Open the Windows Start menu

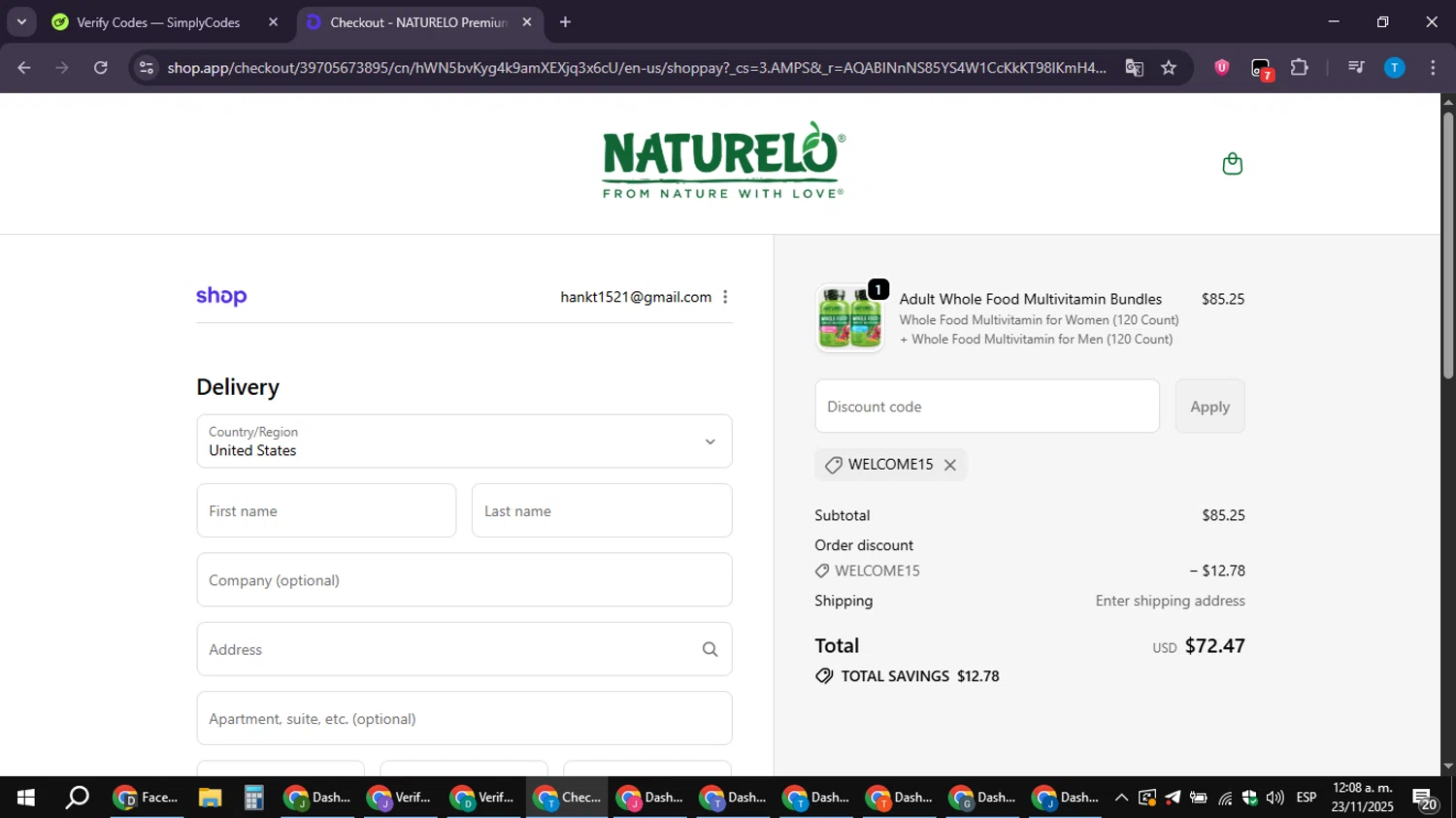pos(26,798)
